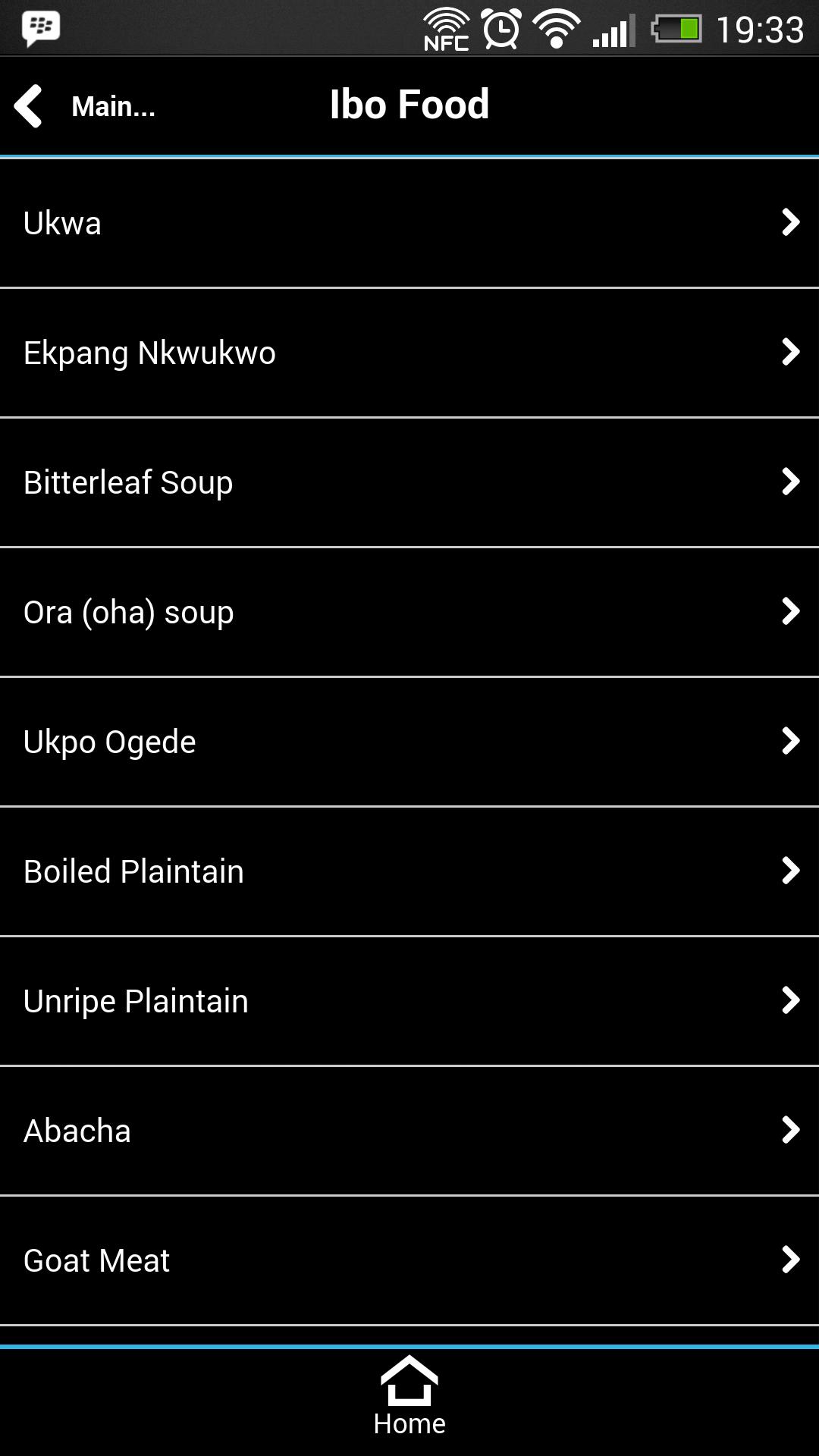This screenshot has width=819, height=1456.
Task: Tap the Home icon in bottom bar
Action: pos(409,1396)
